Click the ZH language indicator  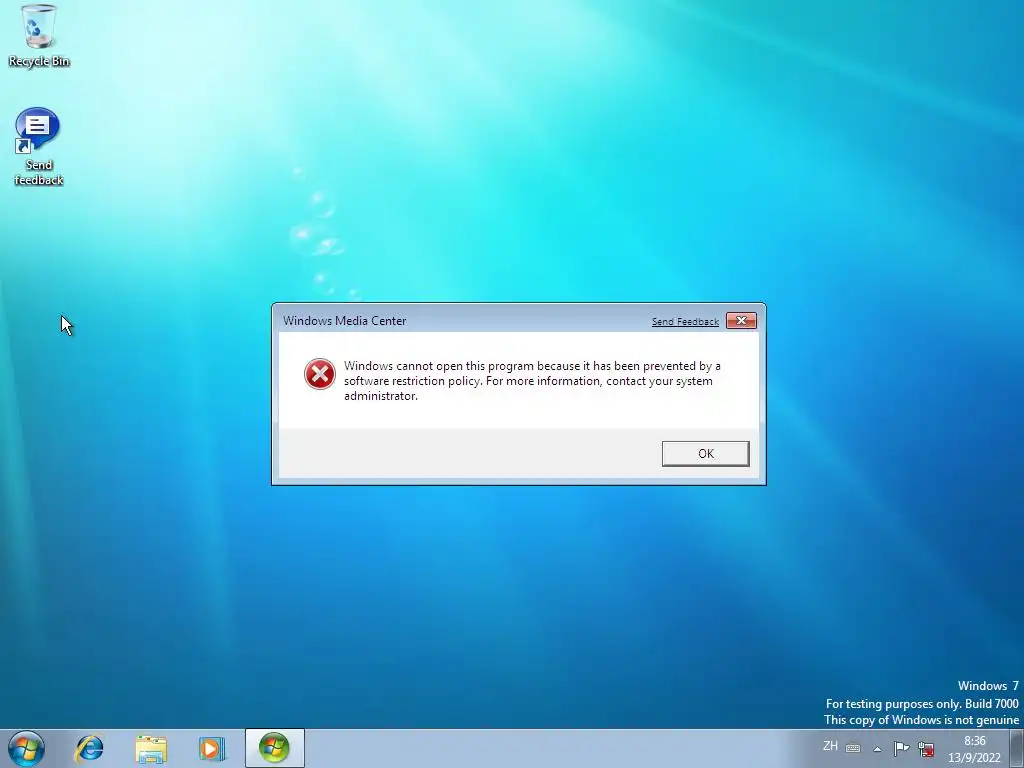[830, 746]
